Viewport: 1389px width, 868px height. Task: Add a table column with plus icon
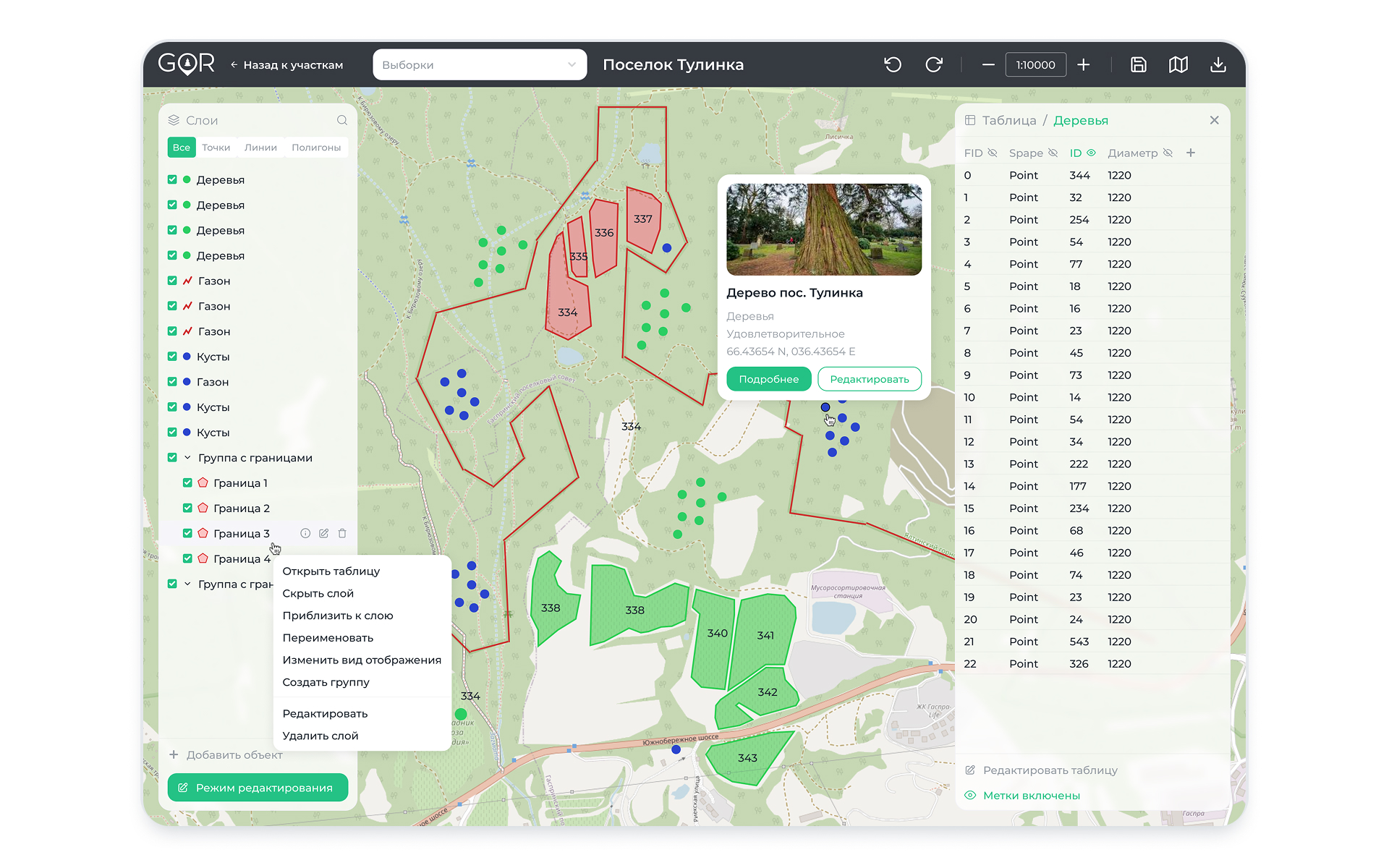point(1191,153)
